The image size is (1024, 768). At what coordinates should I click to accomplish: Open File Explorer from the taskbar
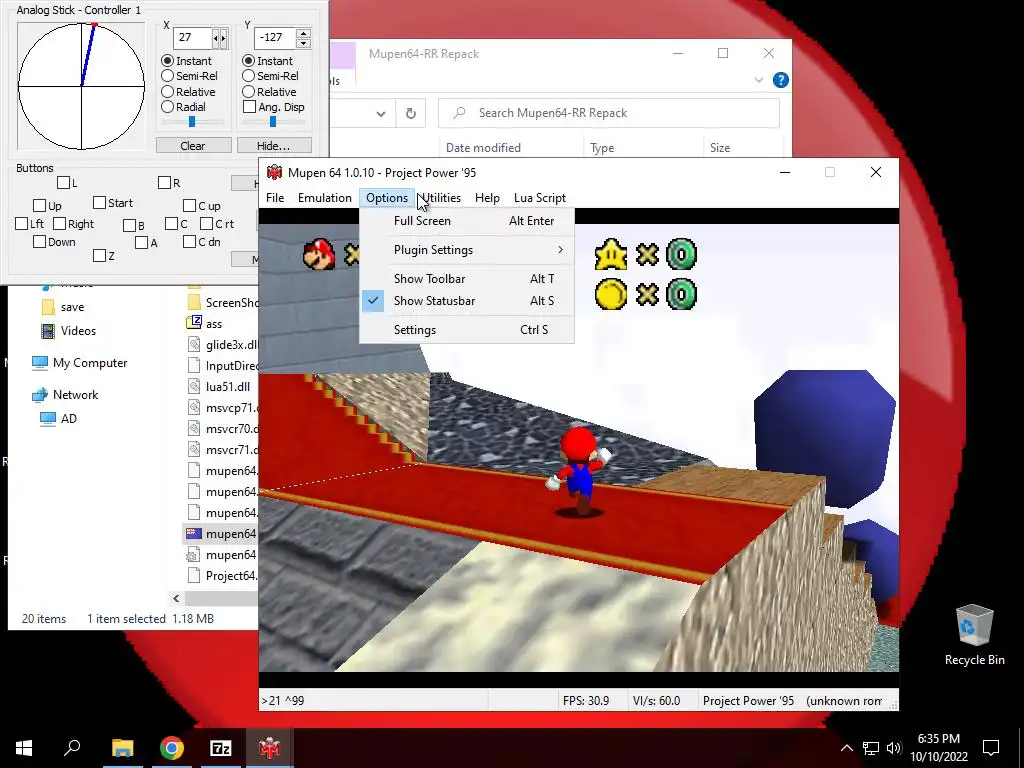pos(122,748)
